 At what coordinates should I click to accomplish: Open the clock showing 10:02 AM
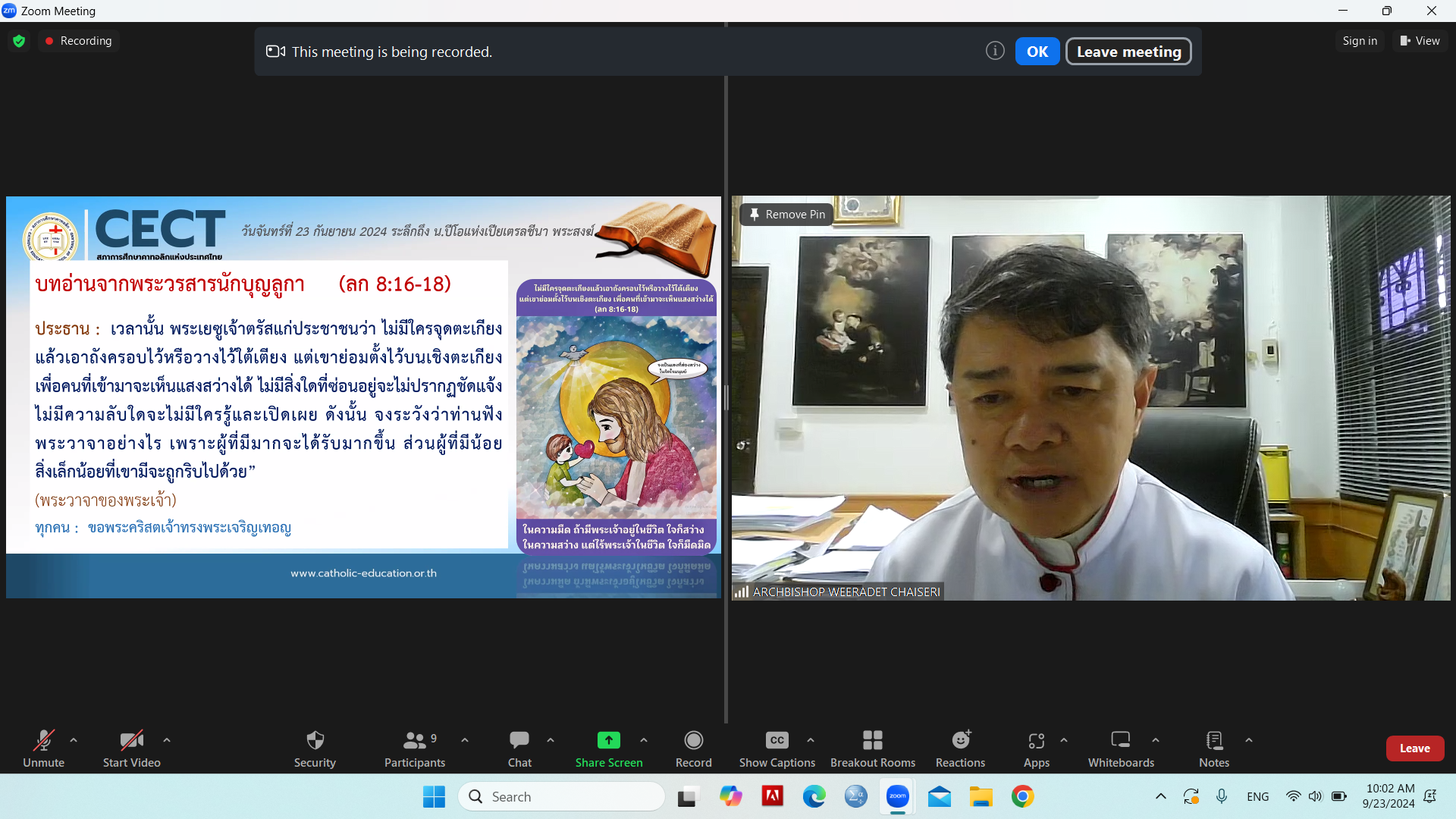(1388, 796)
